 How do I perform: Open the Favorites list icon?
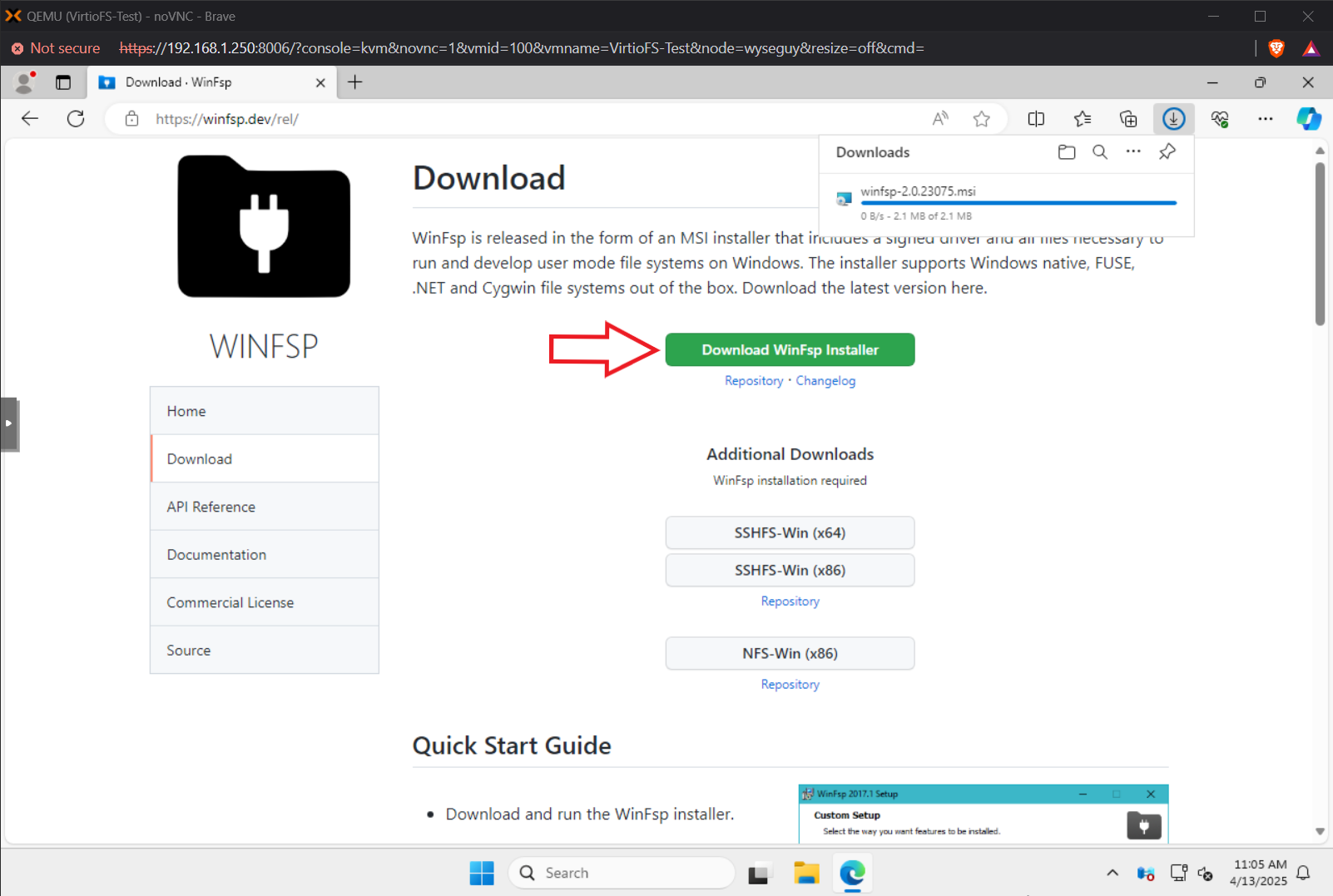point(1083,118)
